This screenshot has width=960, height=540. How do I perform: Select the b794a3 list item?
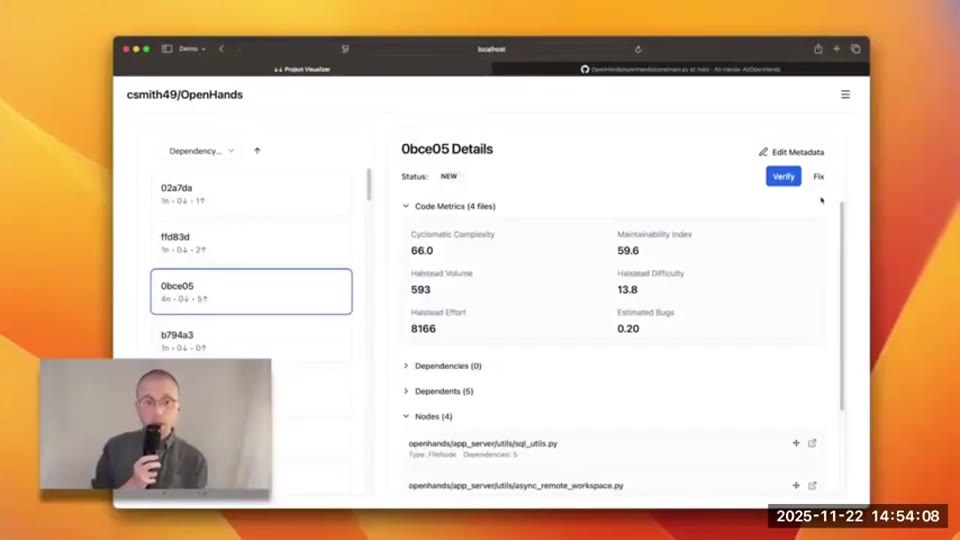coord(251,340)
